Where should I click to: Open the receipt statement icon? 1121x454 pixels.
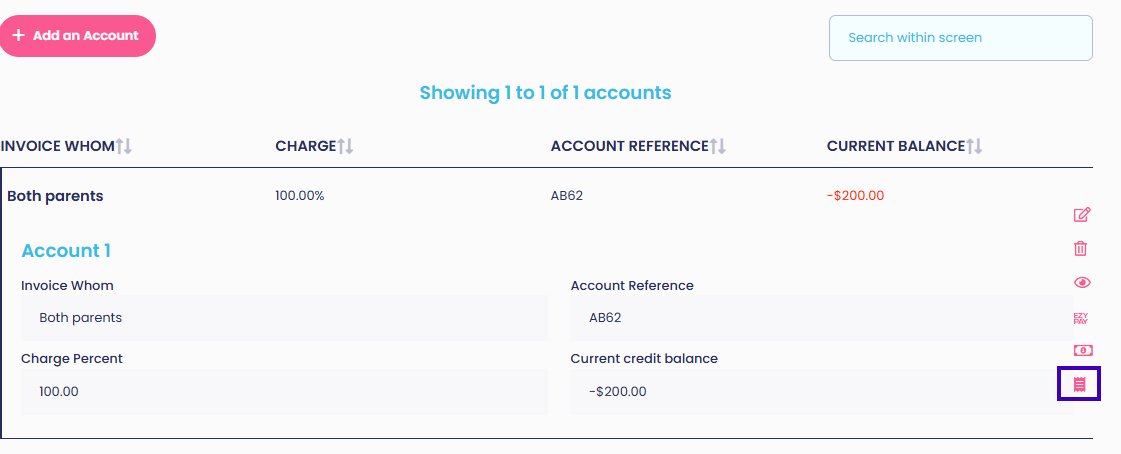tap(1080, 384)
